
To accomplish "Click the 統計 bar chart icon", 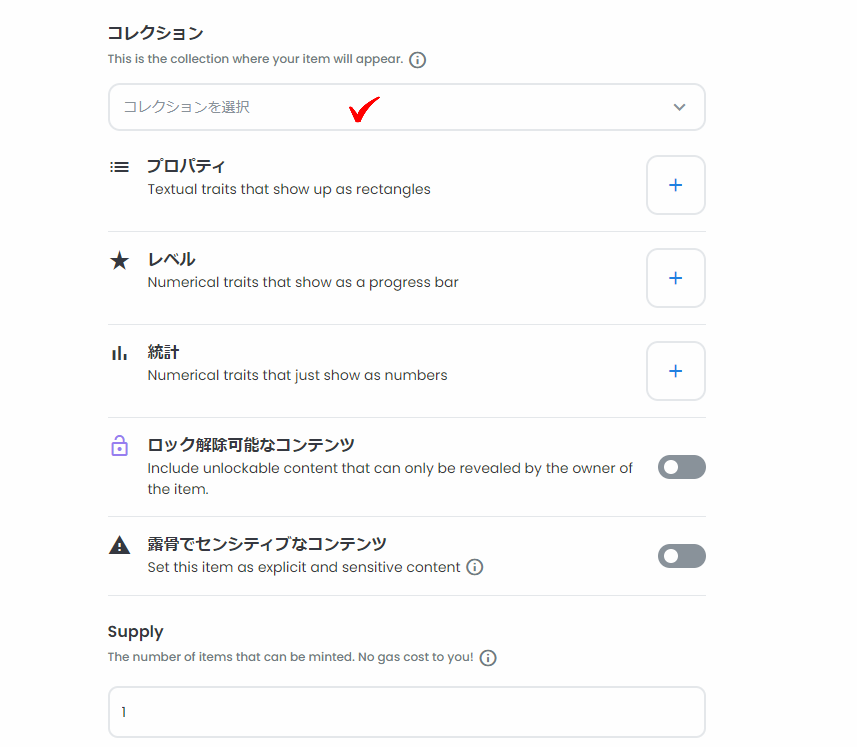I will [119, 354].
